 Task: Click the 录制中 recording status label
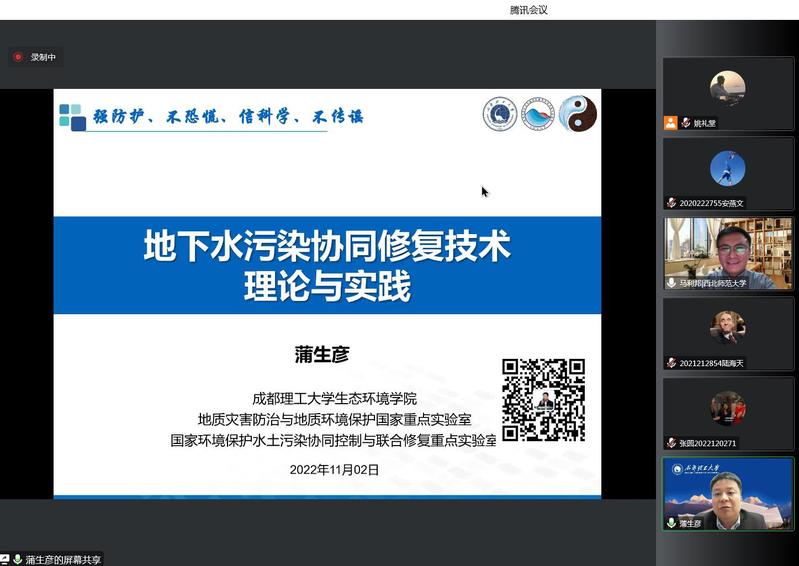point(43,57)
